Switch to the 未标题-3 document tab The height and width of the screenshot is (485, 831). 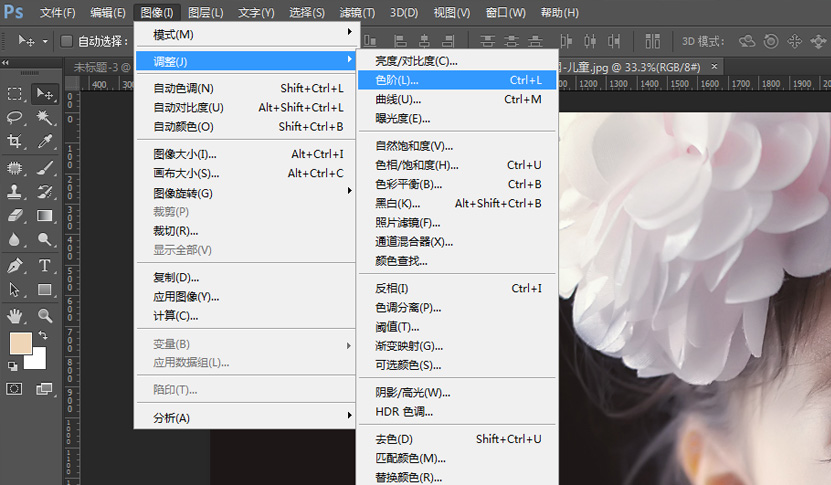100,67
